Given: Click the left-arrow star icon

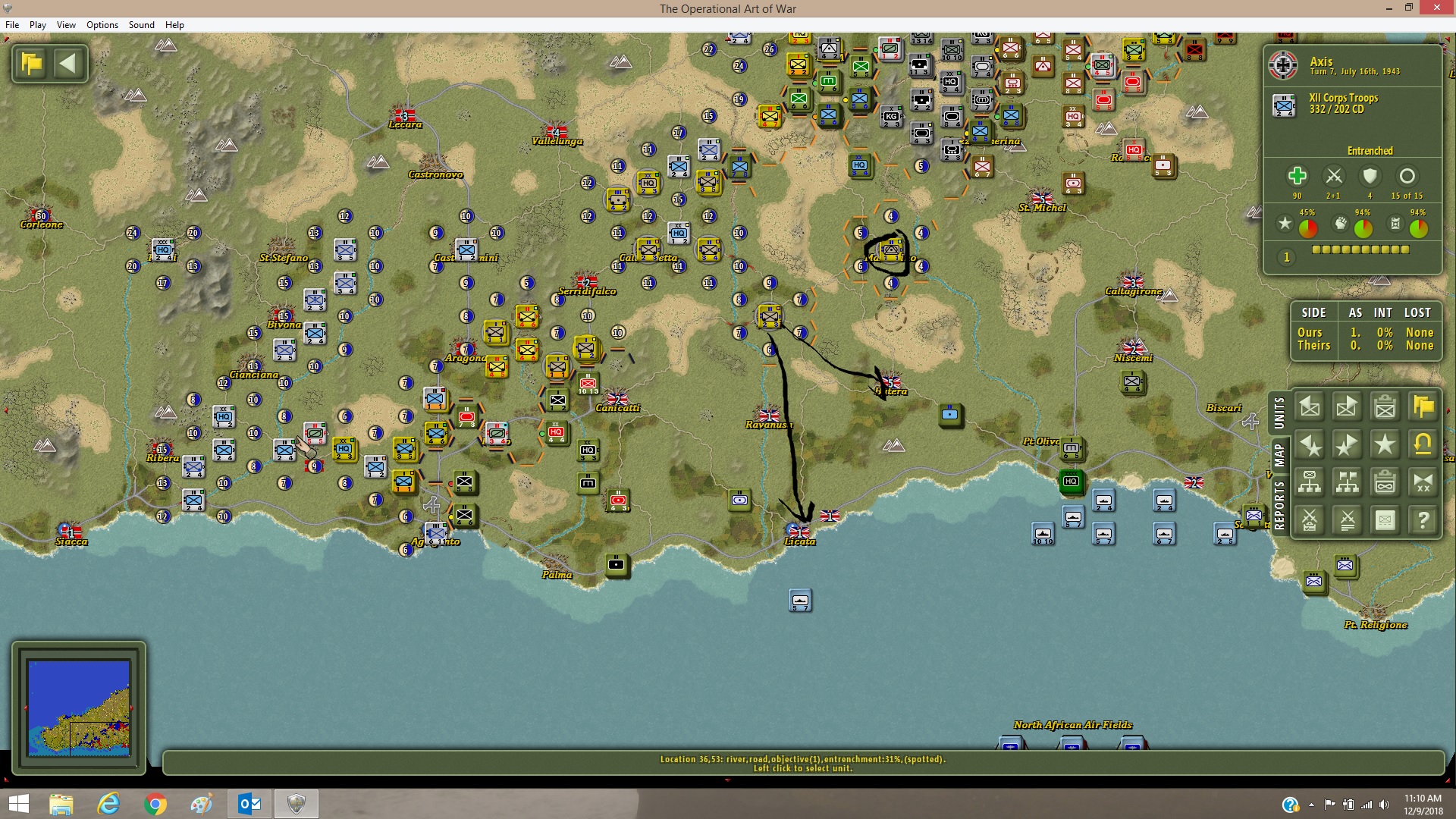Looking at the screenshot, I should [1310, 445].
